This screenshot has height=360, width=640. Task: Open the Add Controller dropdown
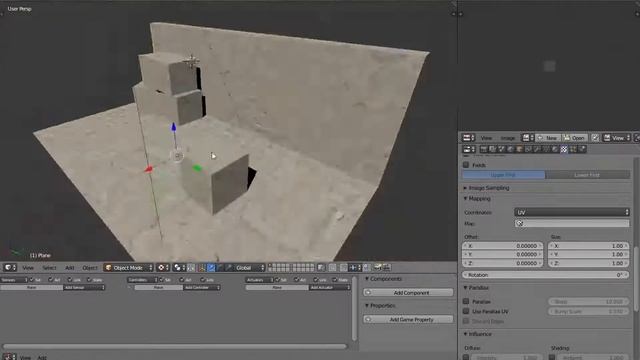tap(202, 287)
